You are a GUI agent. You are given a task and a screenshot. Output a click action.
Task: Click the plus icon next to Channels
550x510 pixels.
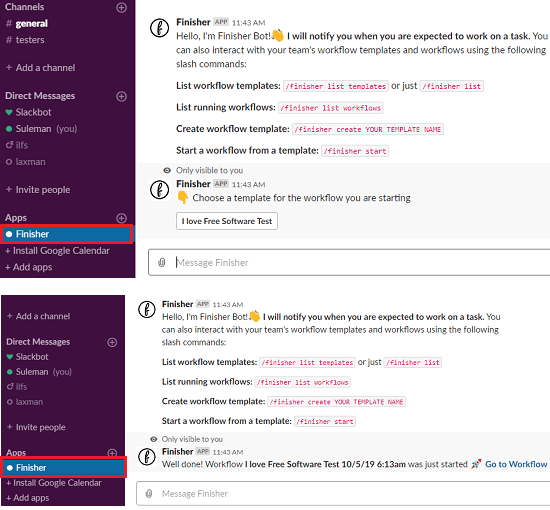(x=121, y=7)
